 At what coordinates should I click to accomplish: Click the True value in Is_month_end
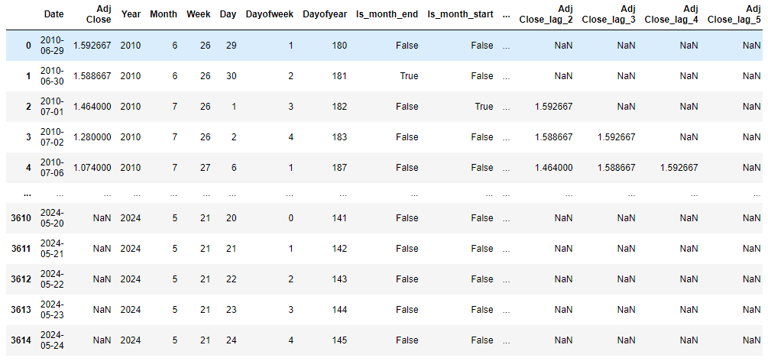click(x=409, y=76)
